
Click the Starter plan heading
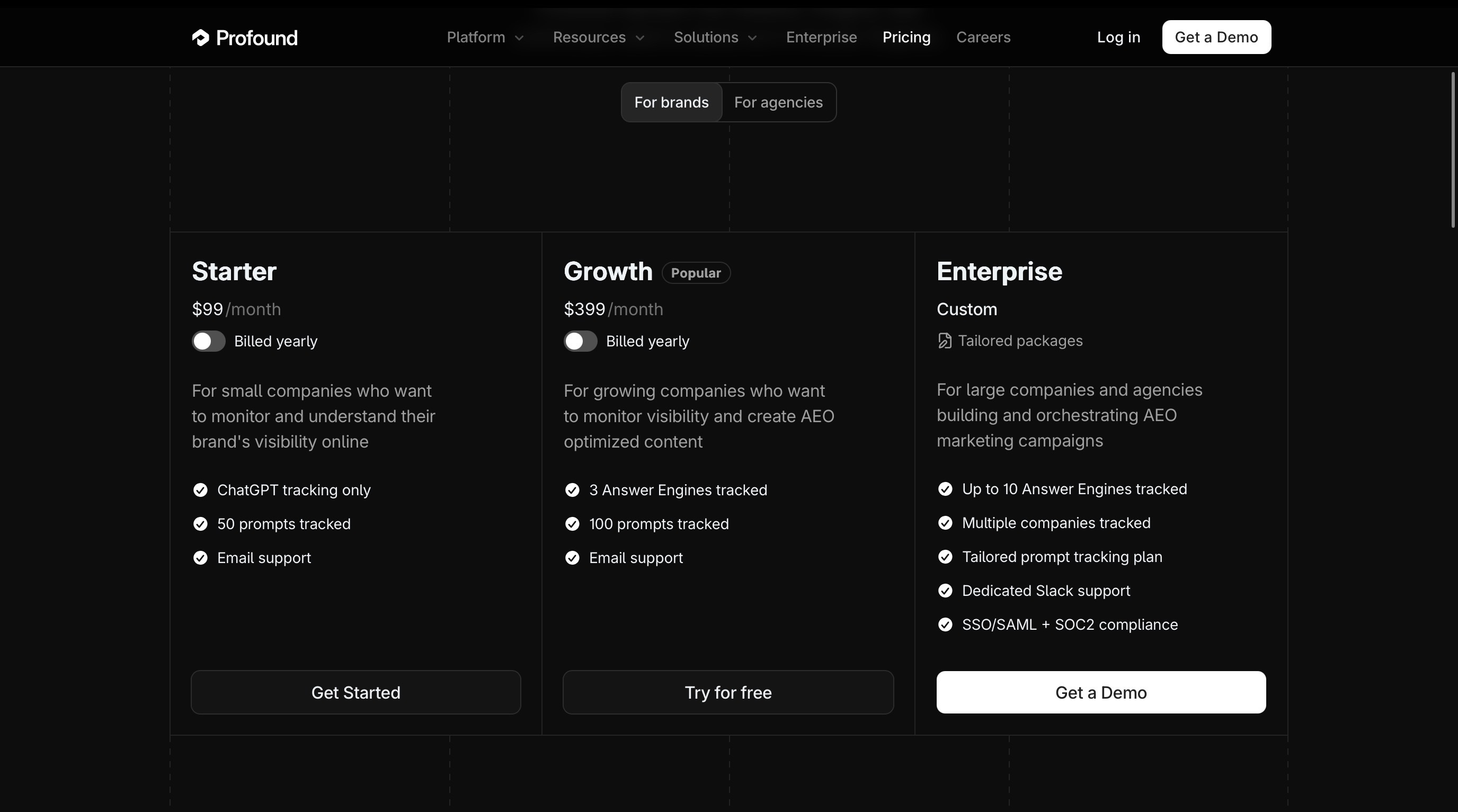click(x=234, y=272)
